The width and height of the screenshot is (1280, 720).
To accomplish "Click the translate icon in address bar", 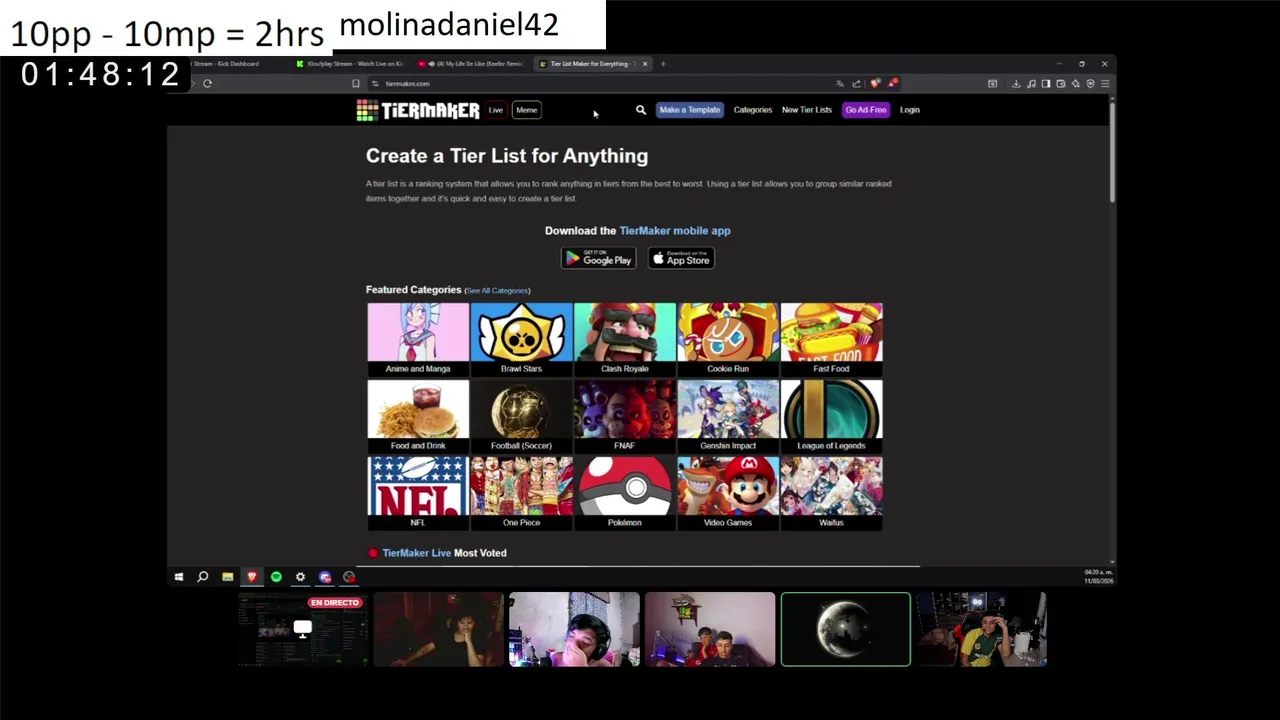I will tap(839, 83).
